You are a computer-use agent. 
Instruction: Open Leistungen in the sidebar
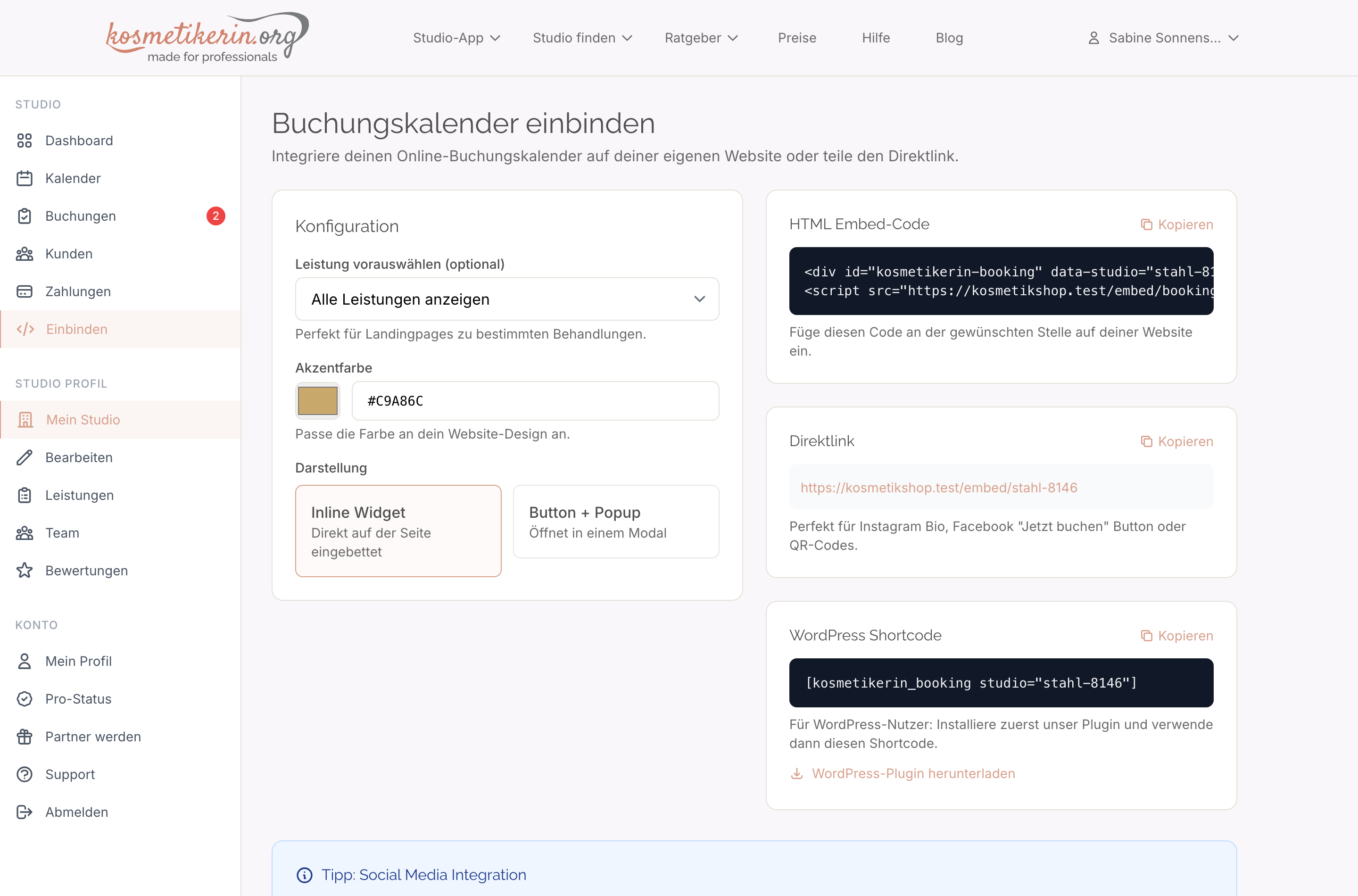[120, 495]
